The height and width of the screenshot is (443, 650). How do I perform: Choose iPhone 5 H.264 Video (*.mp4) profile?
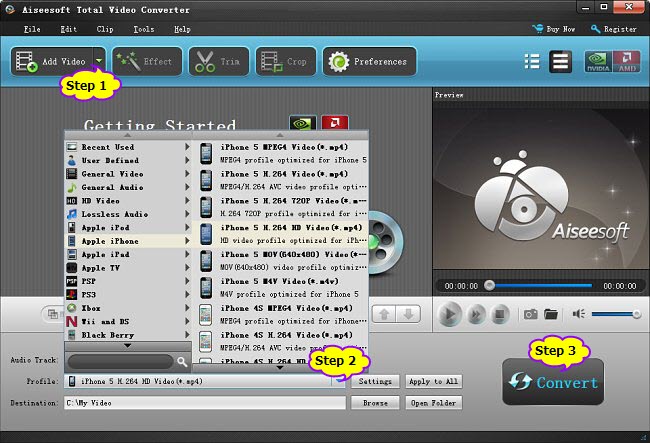tap(281, 180)
